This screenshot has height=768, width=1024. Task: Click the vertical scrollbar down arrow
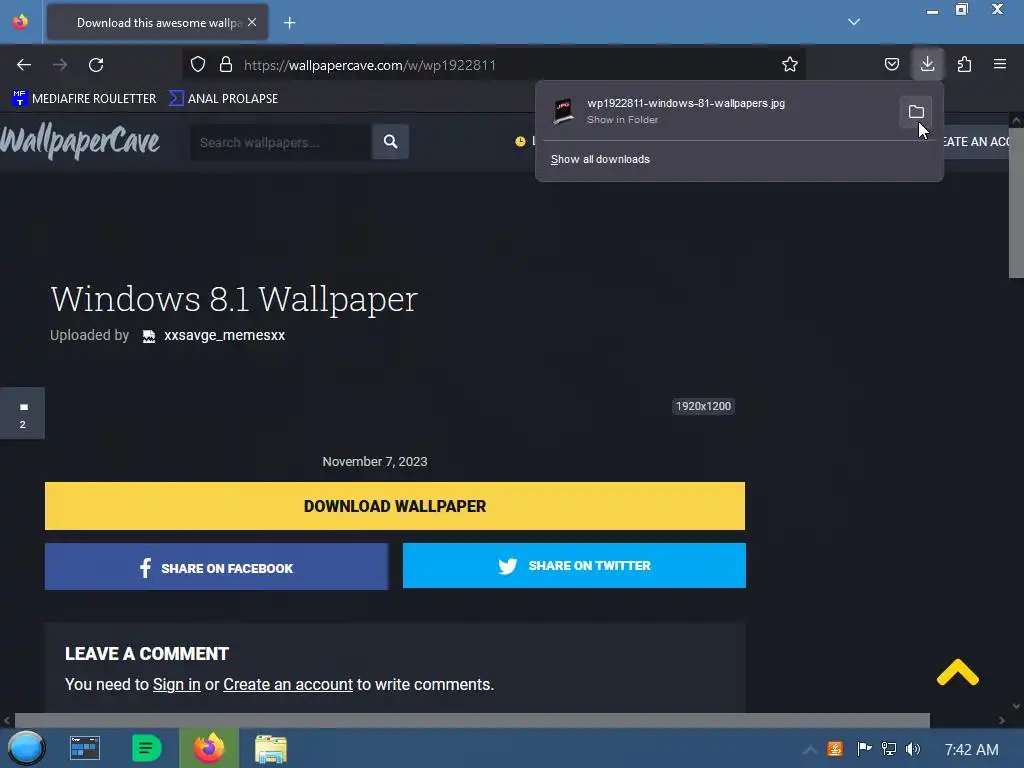coord(1016,706)
